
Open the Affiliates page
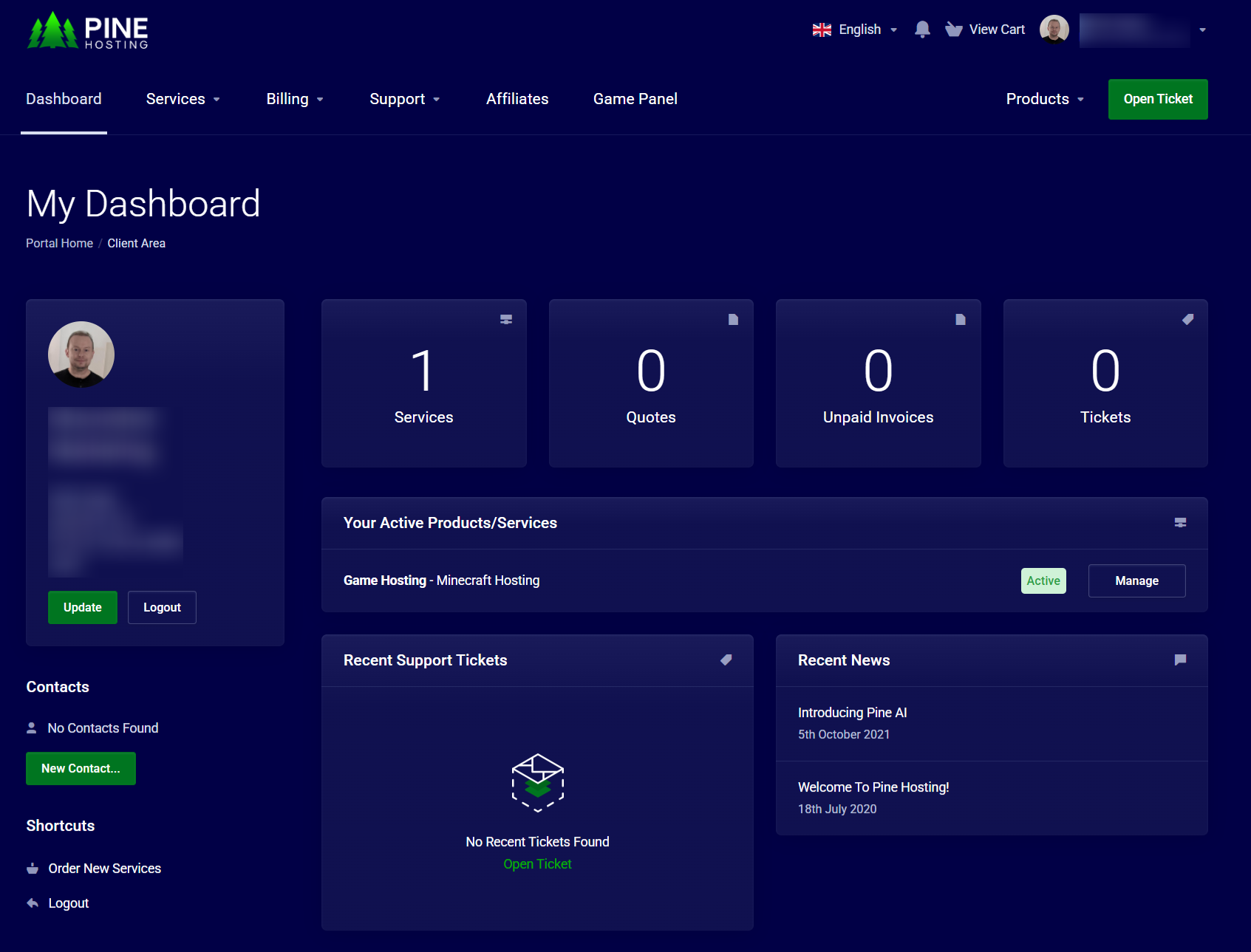(517, 99)
